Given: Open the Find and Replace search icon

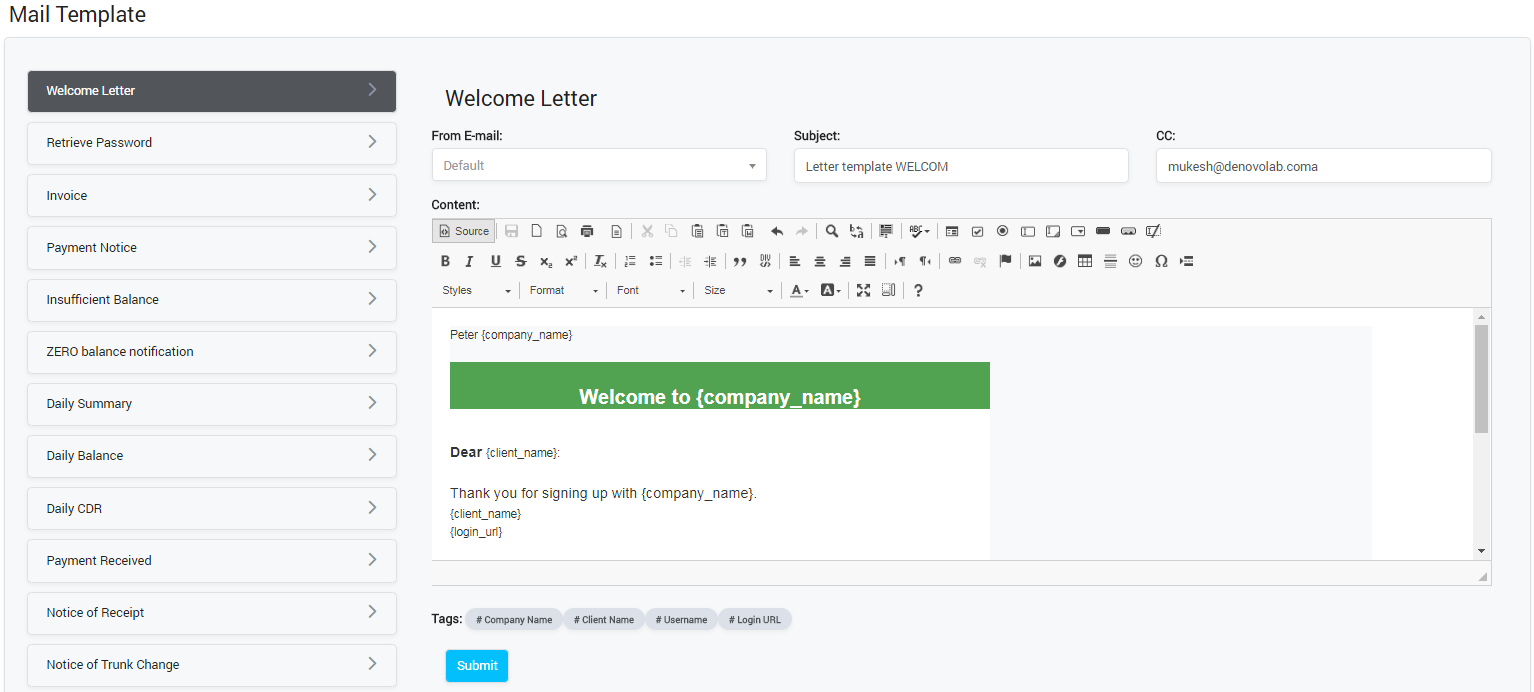Looking at the screenshot, I should click(x=831, y=231).
